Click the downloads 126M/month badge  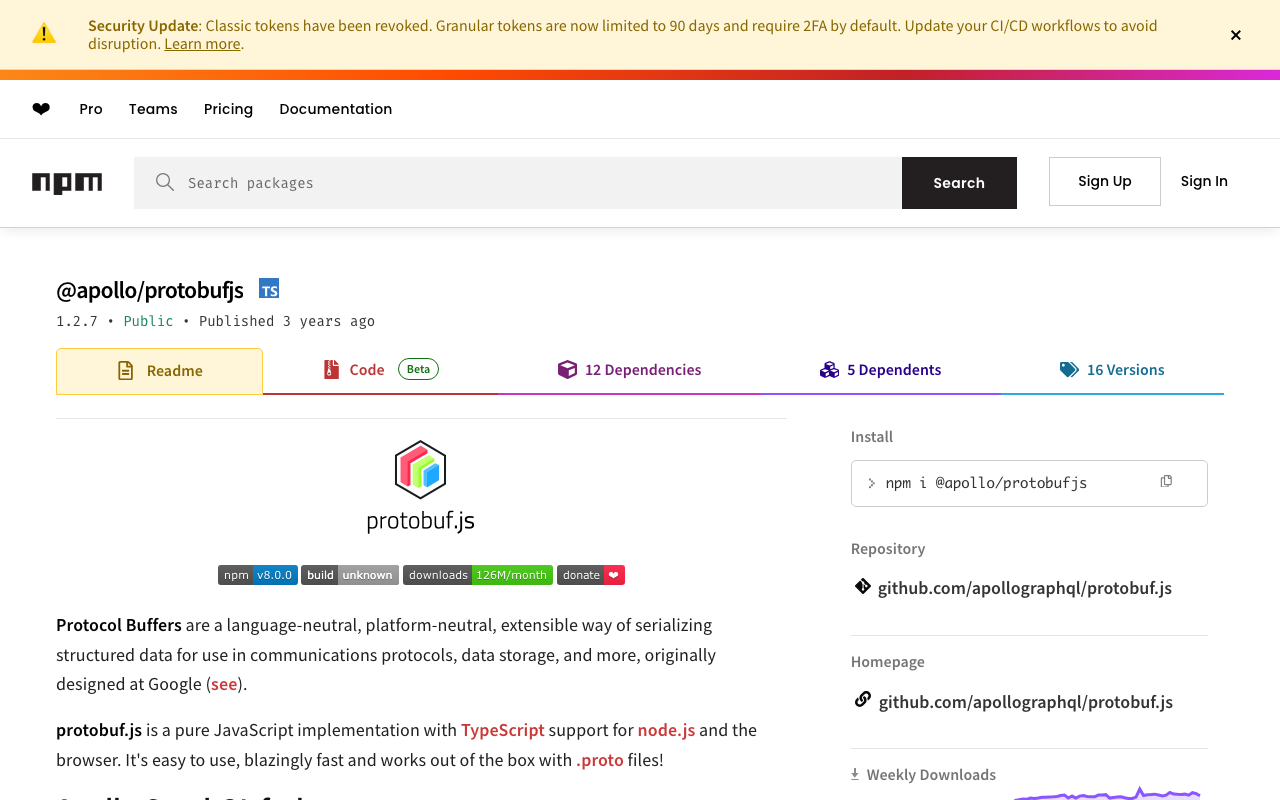coord(478,575)
